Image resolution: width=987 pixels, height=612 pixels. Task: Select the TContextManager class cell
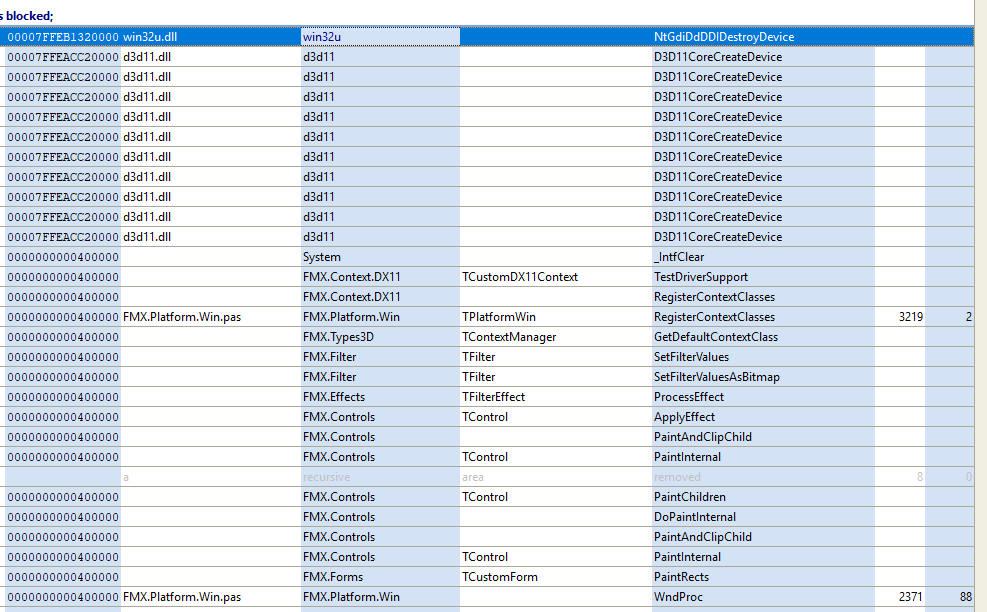[556, 337]
